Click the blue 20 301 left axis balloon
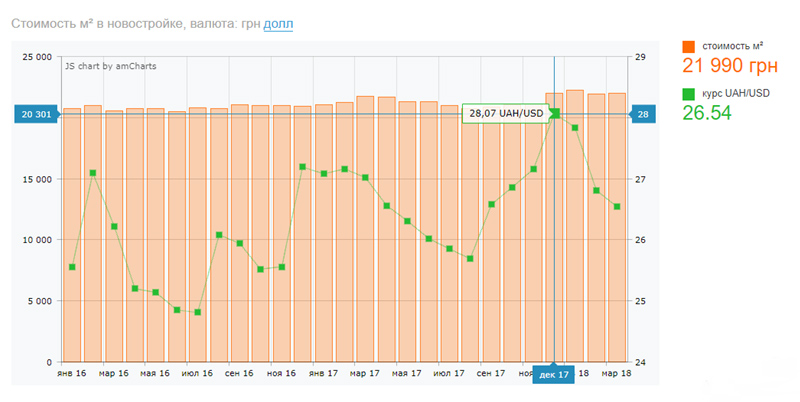Viewport: 800px width, 402px height. [x=35, y=114]
